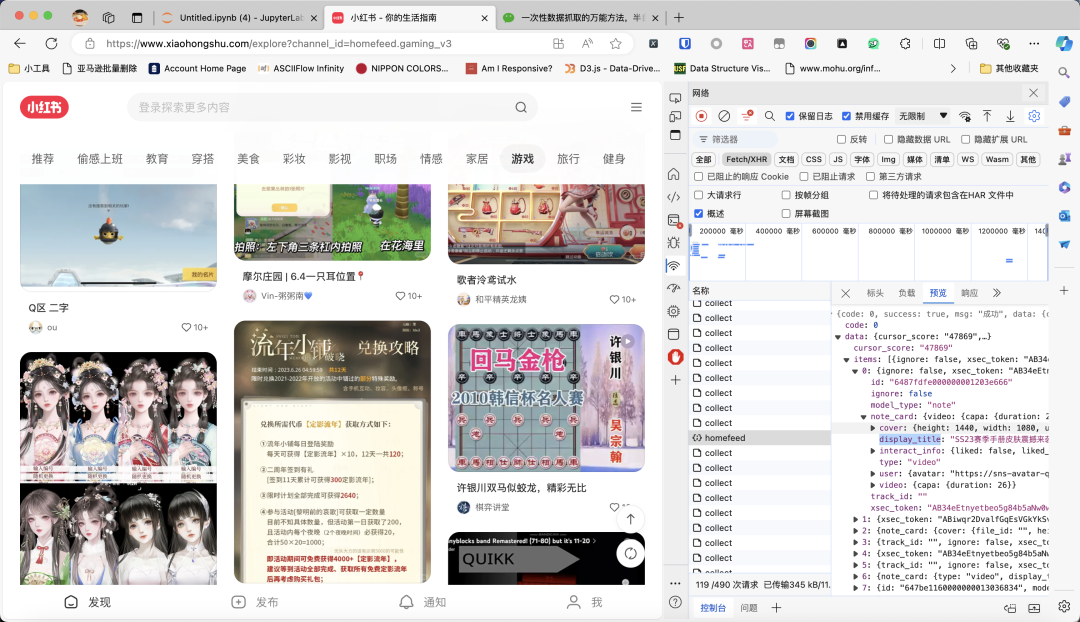Image resolution: width=1080 pixels, height=622 pixels.
Task: Open the Performance gauge icon in DevTools sidebar
Action: [x=674, y=288]
